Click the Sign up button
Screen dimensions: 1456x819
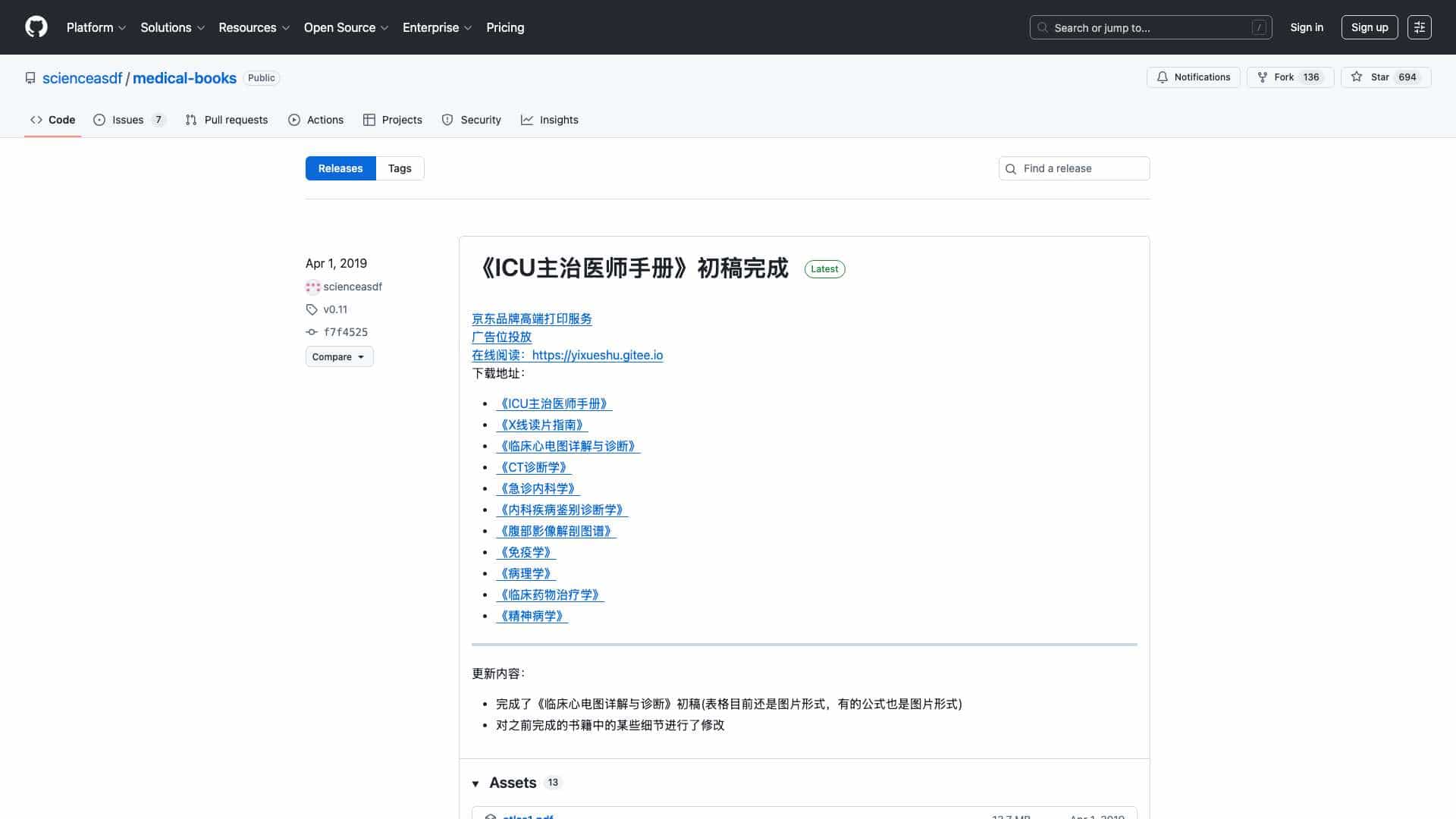[1370, 27]
